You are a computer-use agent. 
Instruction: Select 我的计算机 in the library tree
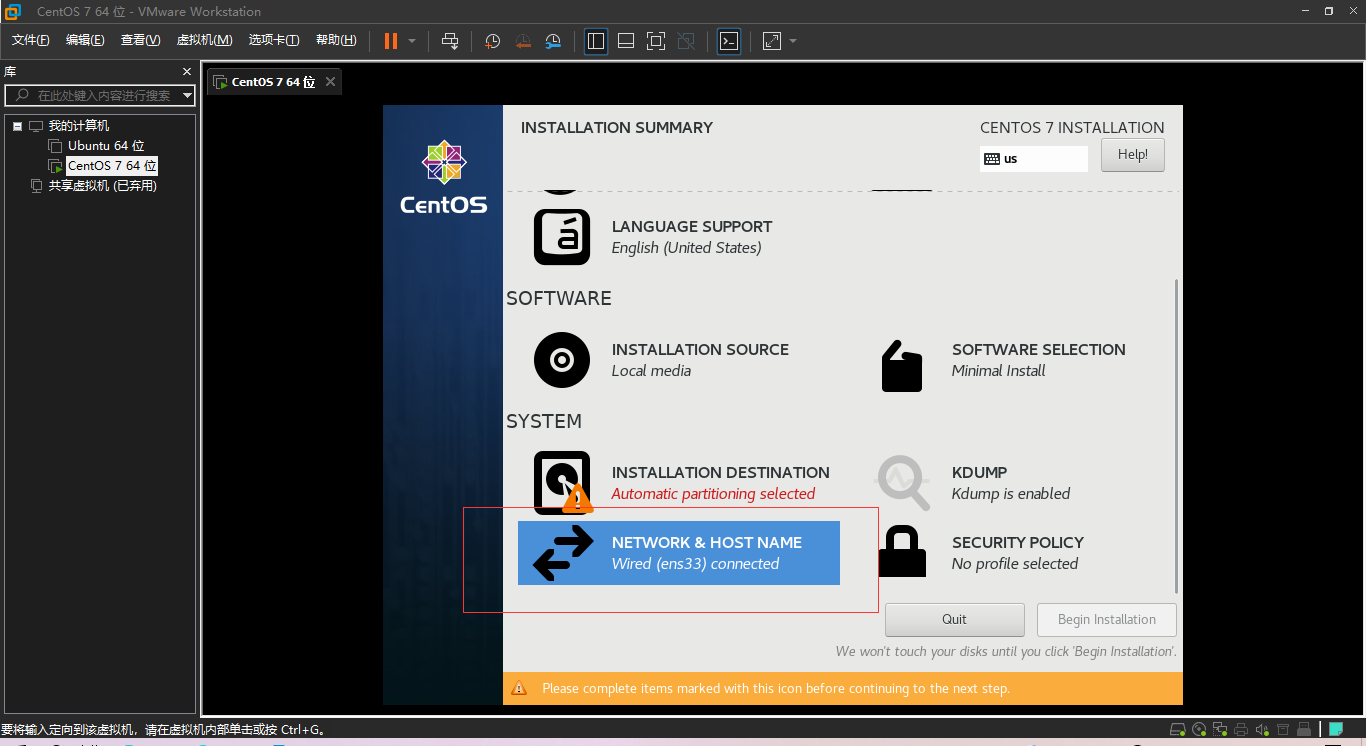pyautogui.click(x=79, y=126)
